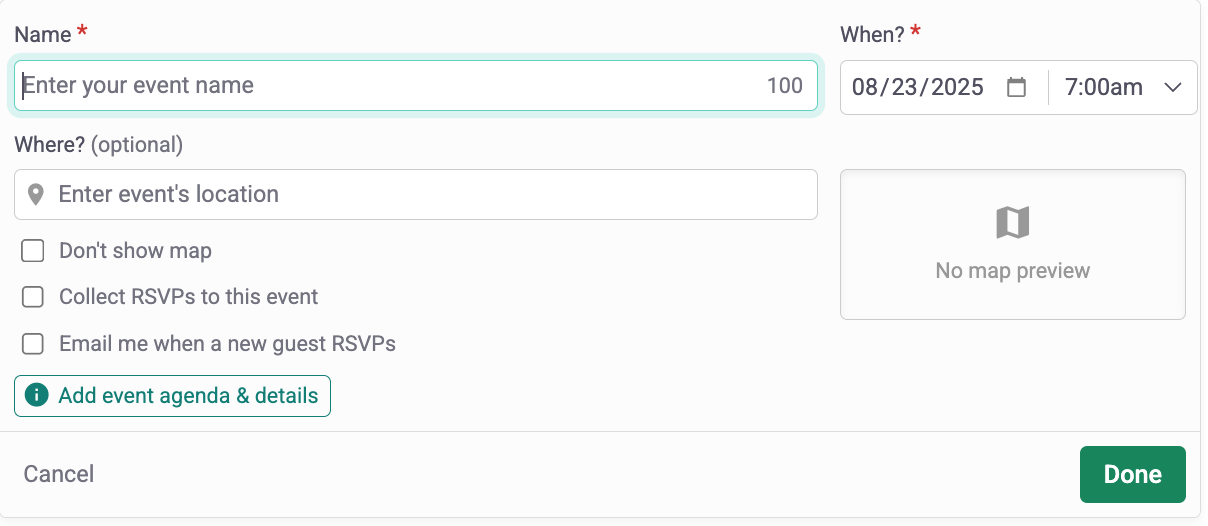Viewport: 1208px width, 526px height.
Task: Open the calendar date picker icon
Action: pos(1016,87)
